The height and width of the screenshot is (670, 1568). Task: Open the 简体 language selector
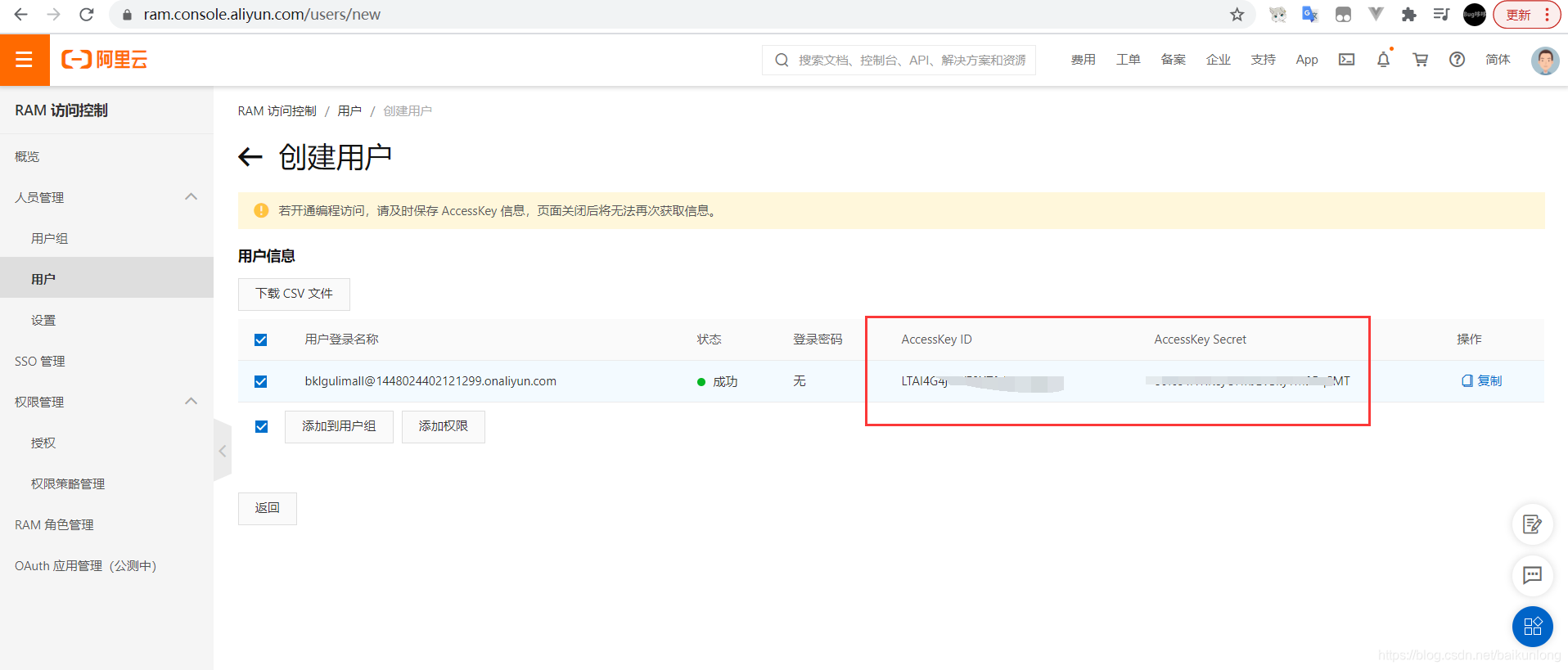(1498, 60)
